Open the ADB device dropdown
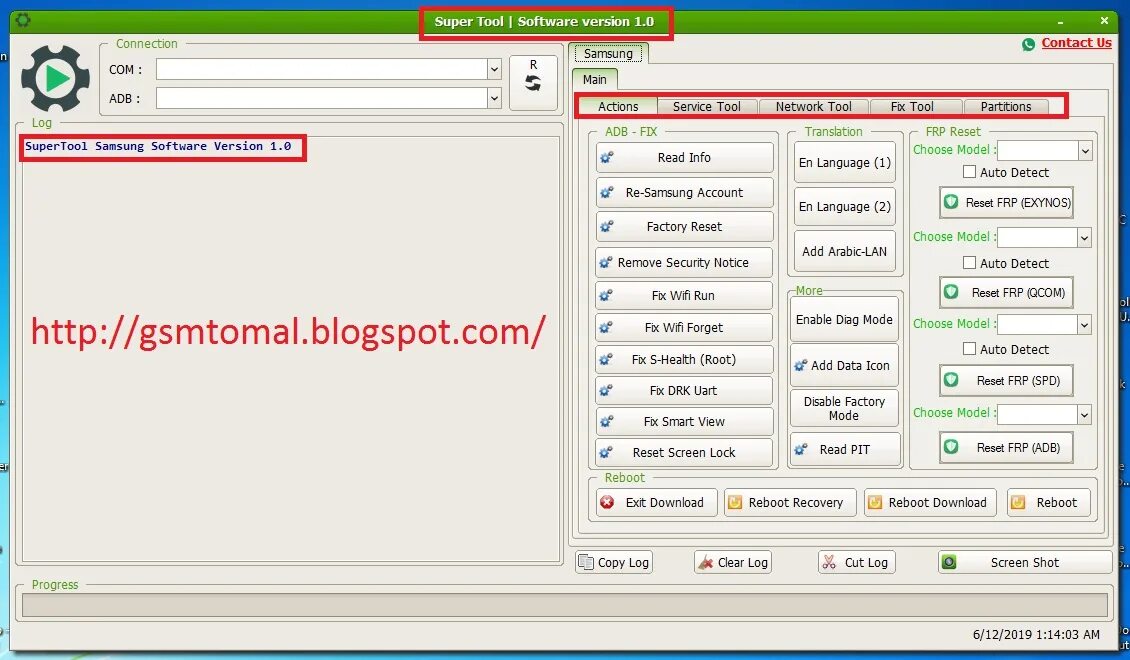 pos(494,98)
